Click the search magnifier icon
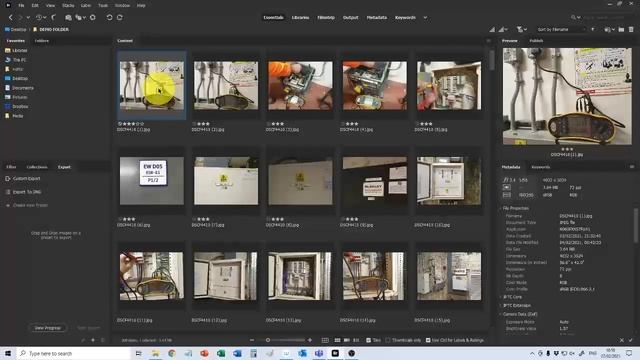The width and height of the screenshot is (640, 360). pyautogui.click(x=573, y=18)
